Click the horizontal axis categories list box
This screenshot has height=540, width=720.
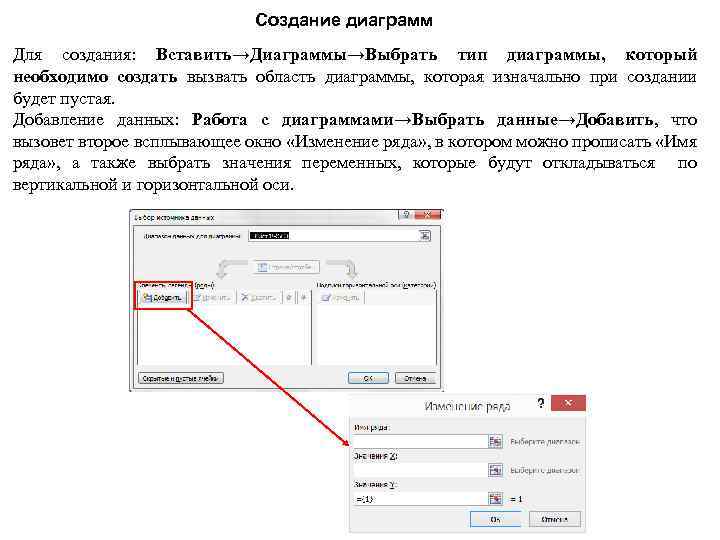click(377, 335)
